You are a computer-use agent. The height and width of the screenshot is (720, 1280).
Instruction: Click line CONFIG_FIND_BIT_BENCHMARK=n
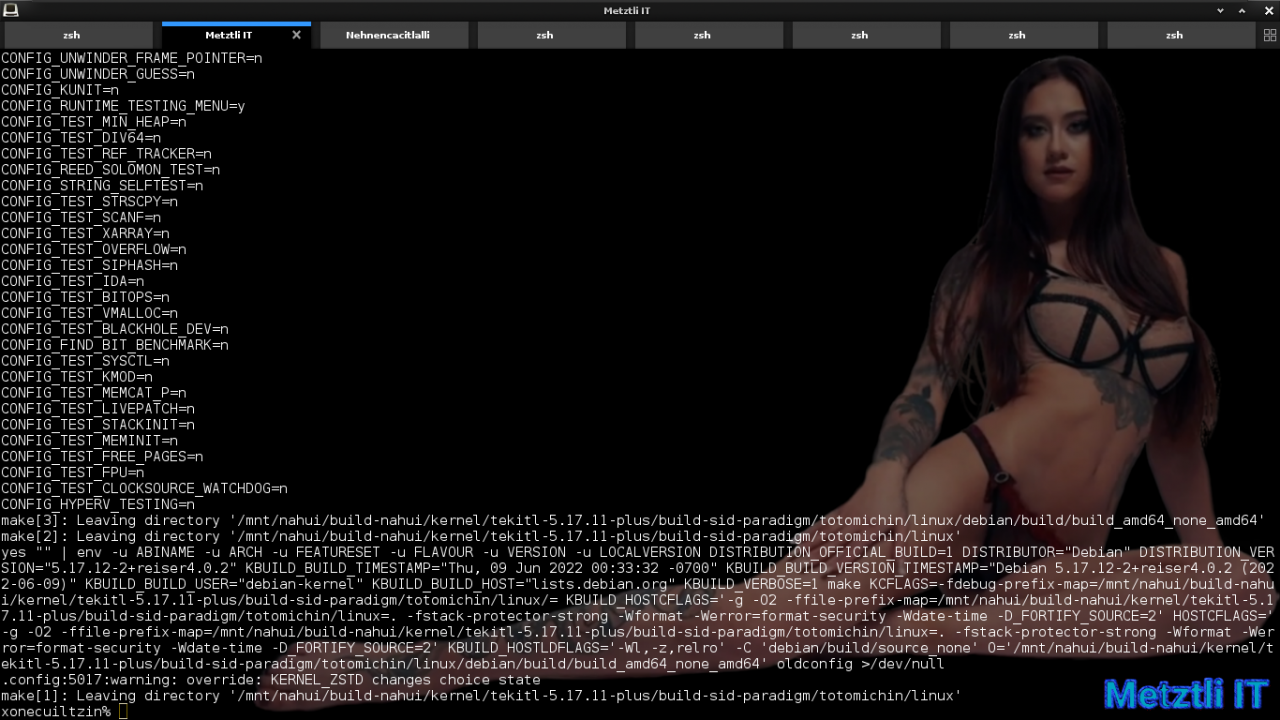(114, 345)
